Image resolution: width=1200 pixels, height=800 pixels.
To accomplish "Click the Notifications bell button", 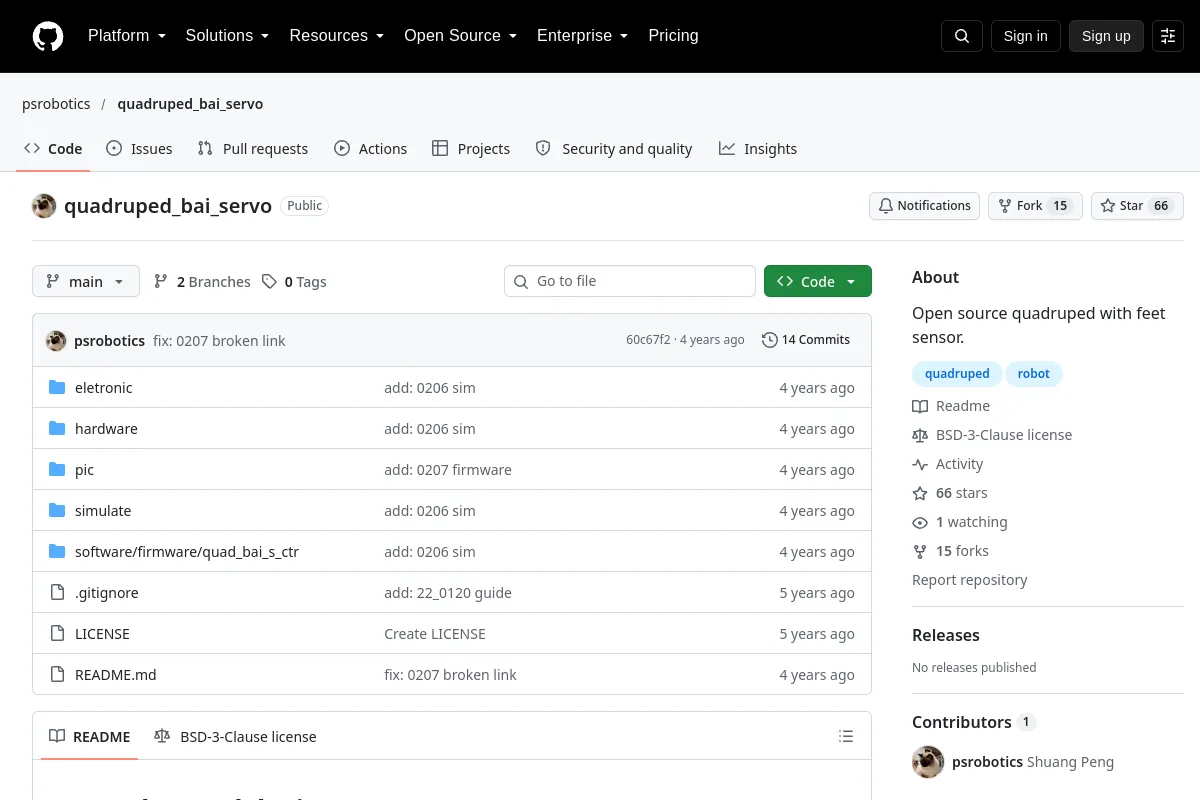I will (924, 206).
